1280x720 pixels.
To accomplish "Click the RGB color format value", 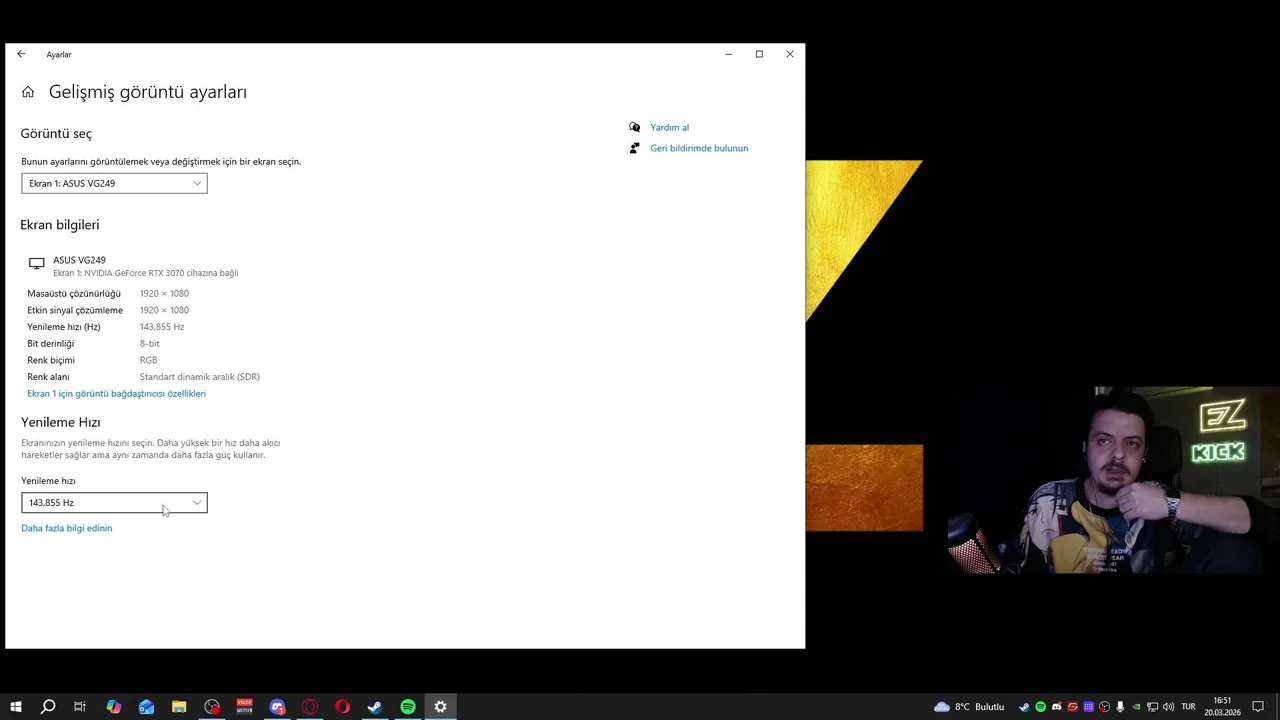I will point(148,360).
